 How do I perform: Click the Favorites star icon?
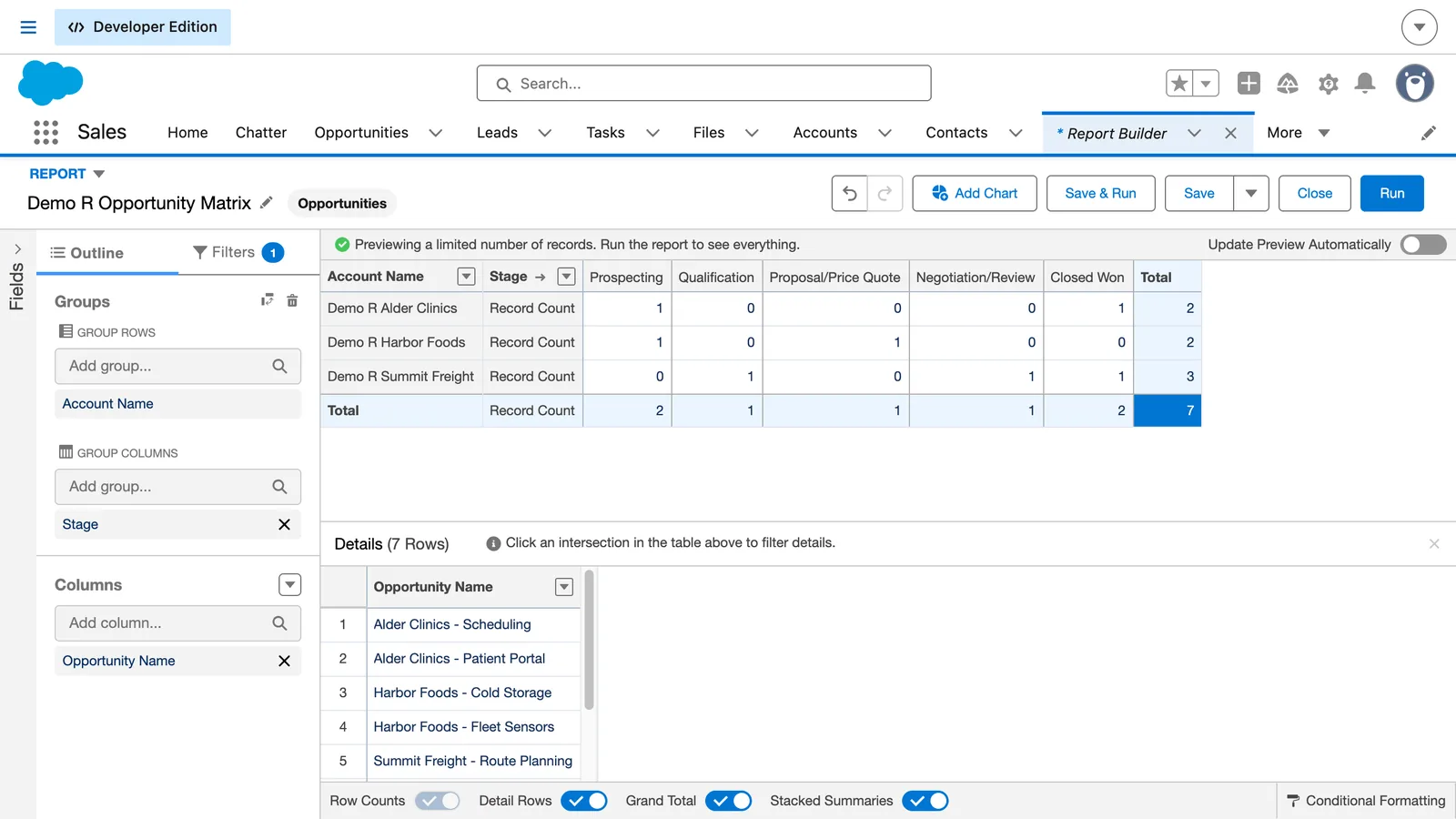pyautogui.click(x=1179, y=84)
